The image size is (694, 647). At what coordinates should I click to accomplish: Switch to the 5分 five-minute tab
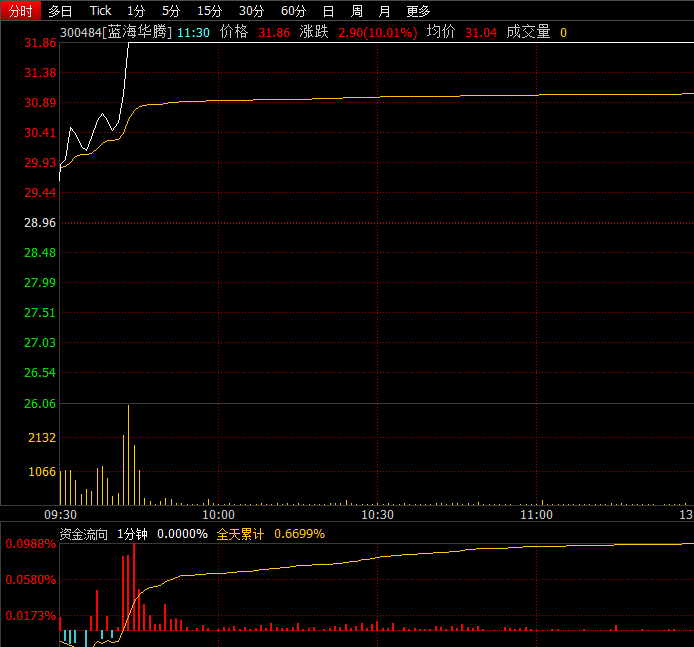171,11
